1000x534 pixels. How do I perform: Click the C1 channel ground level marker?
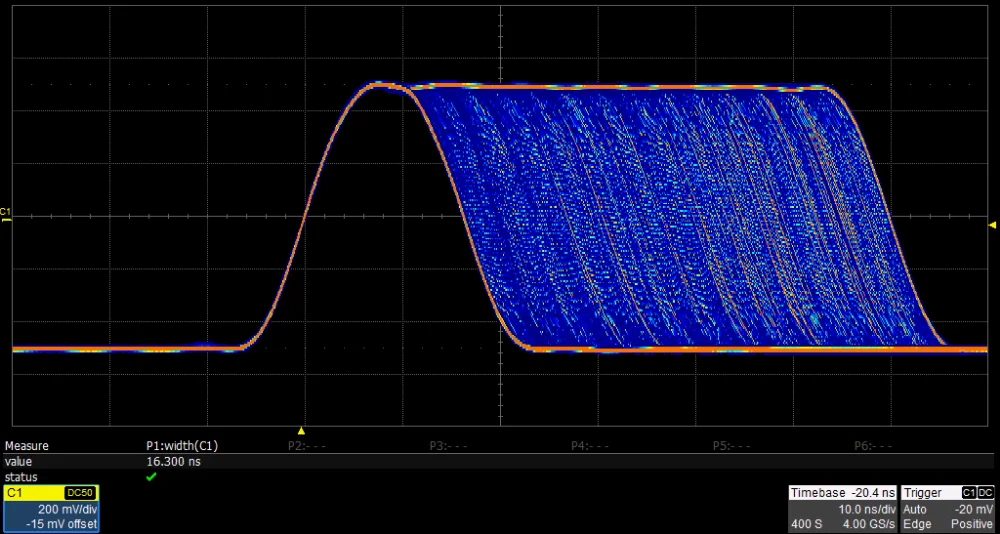coord(6,214)
